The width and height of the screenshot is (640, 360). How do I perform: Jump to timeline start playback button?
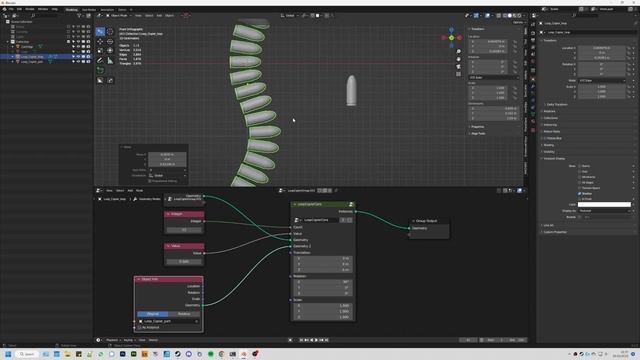point(302,340)
